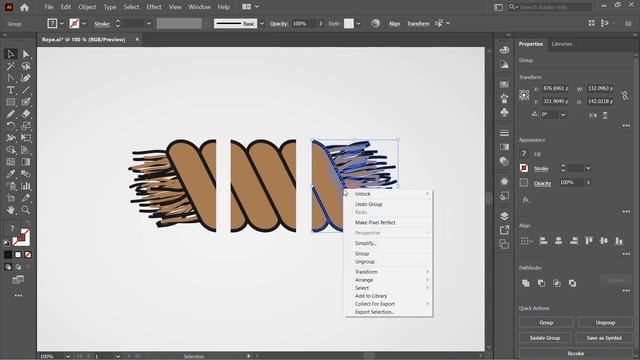Select the Artboard tool
Image resolution: width=640 pixels, height=360 pixels.
(11, 198)
